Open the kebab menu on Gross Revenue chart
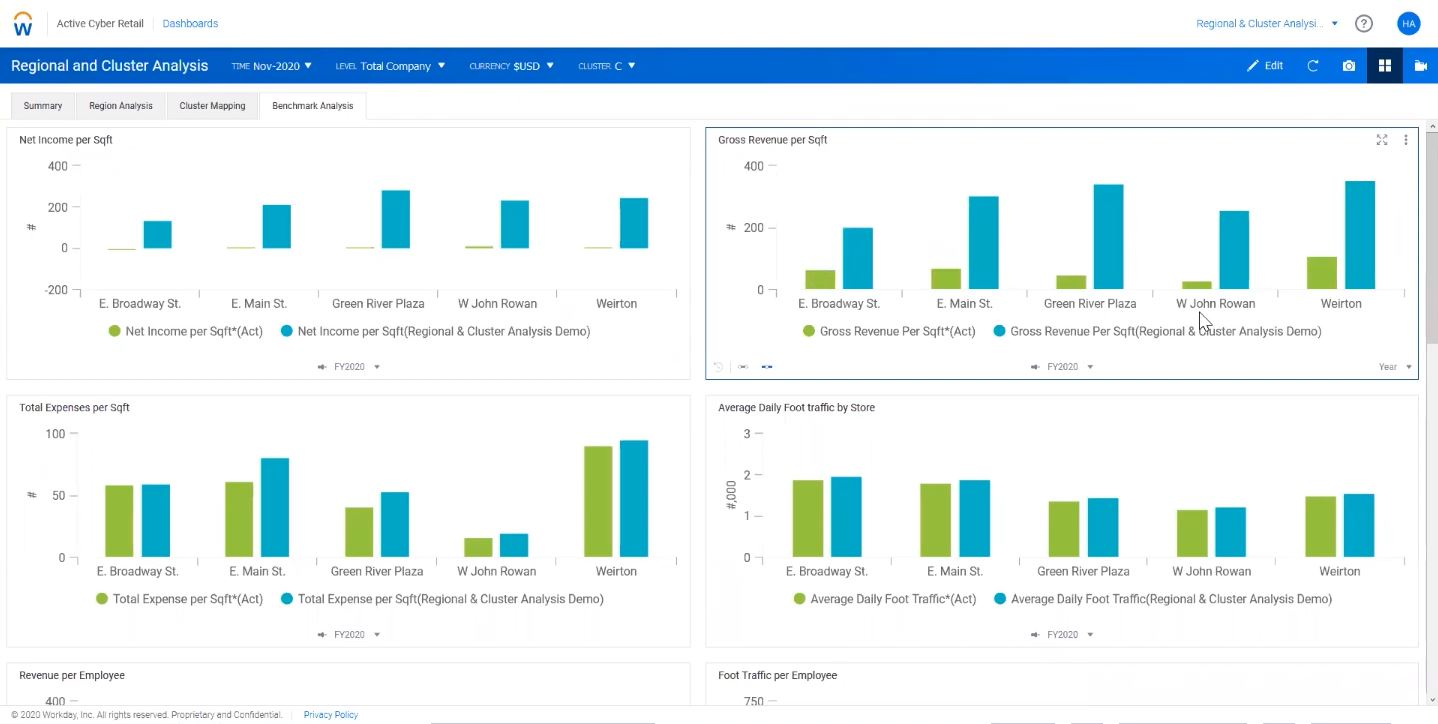This screenshot has width=1438, height=724. tap(1405, 140)
